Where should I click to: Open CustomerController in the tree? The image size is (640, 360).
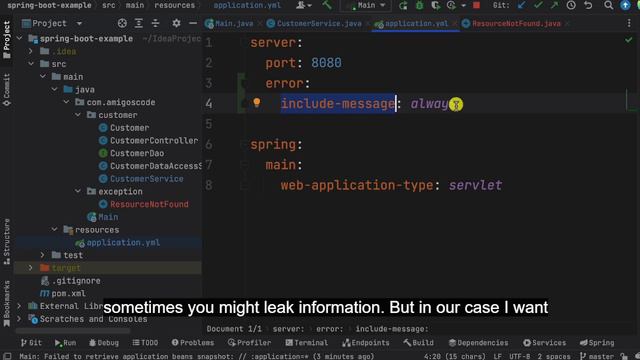(x=149, y=140)
